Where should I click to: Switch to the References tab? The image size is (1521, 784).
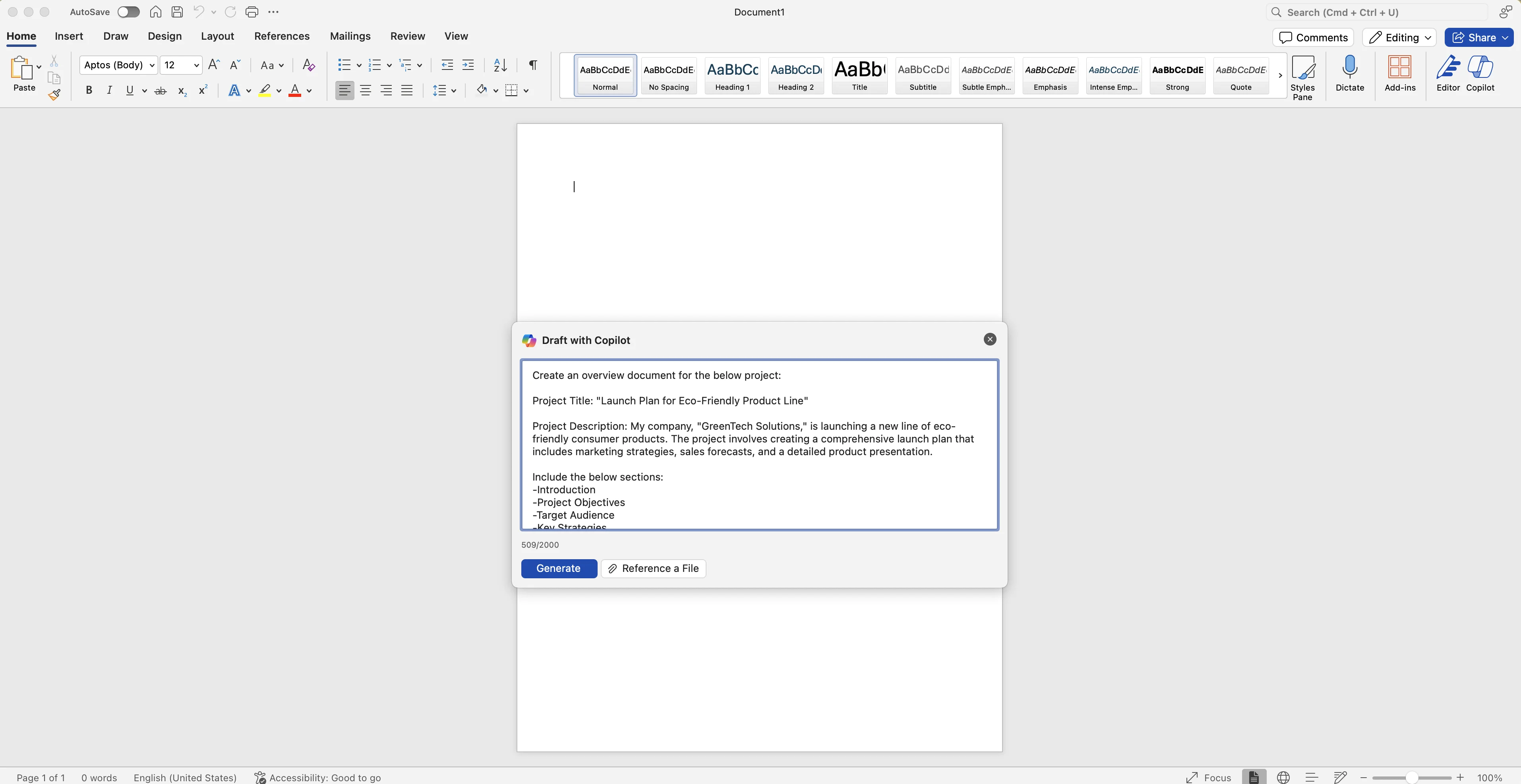pos(282,36)
